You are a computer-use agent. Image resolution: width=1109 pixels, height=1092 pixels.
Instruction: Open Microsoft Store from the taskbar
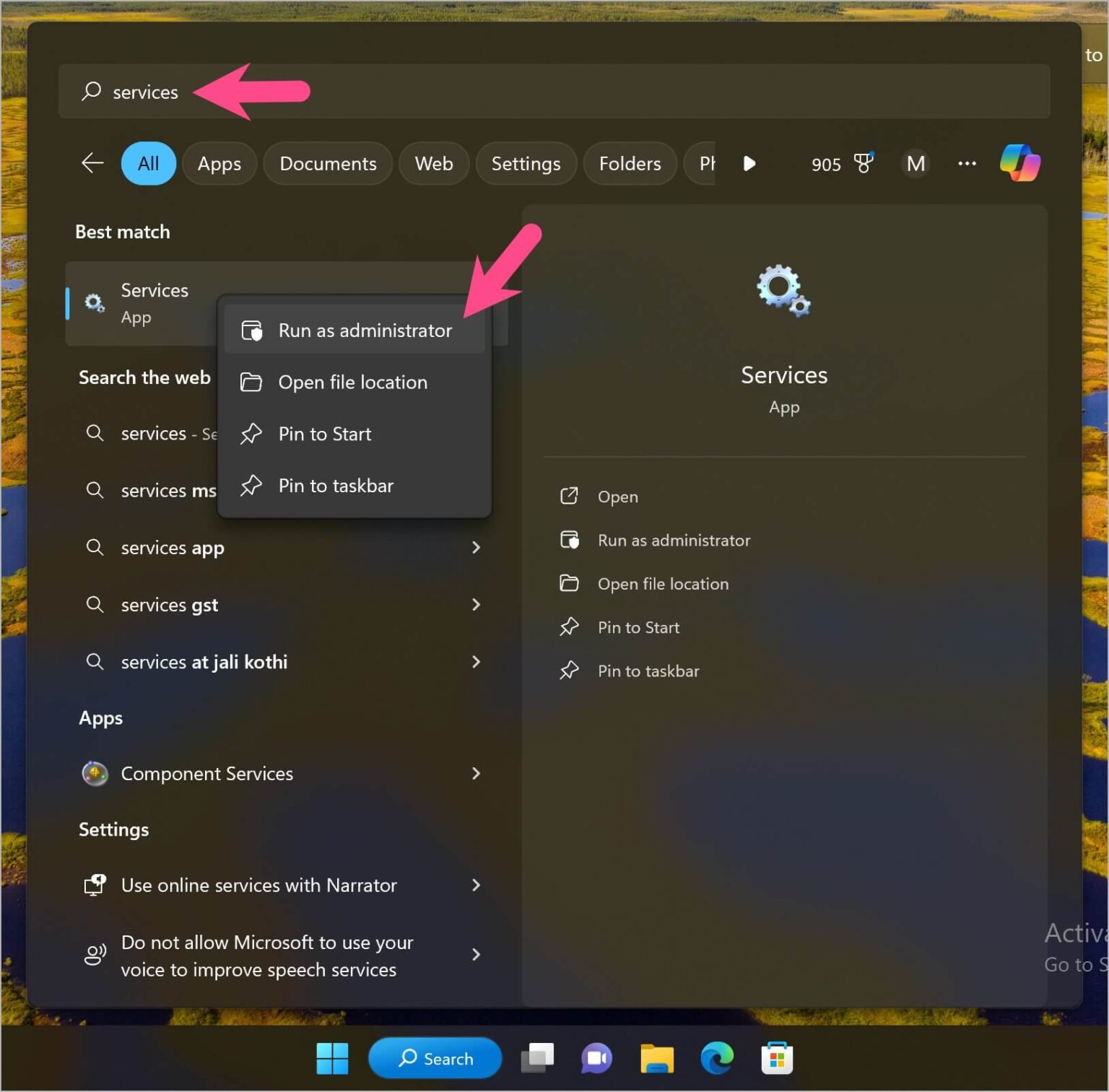[777, 1058]
